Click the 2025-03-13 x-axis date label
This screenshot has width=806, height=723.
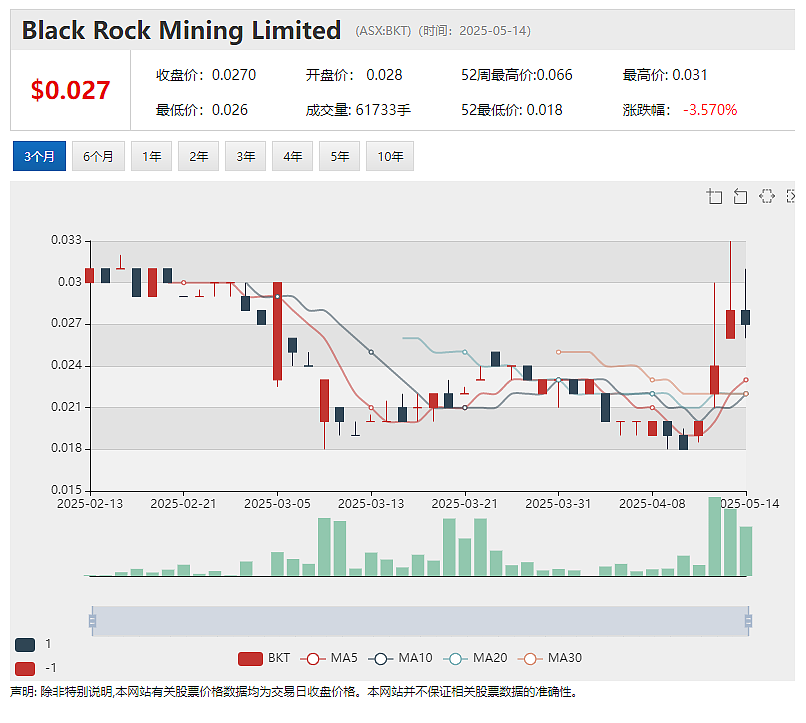click(371, 504)
